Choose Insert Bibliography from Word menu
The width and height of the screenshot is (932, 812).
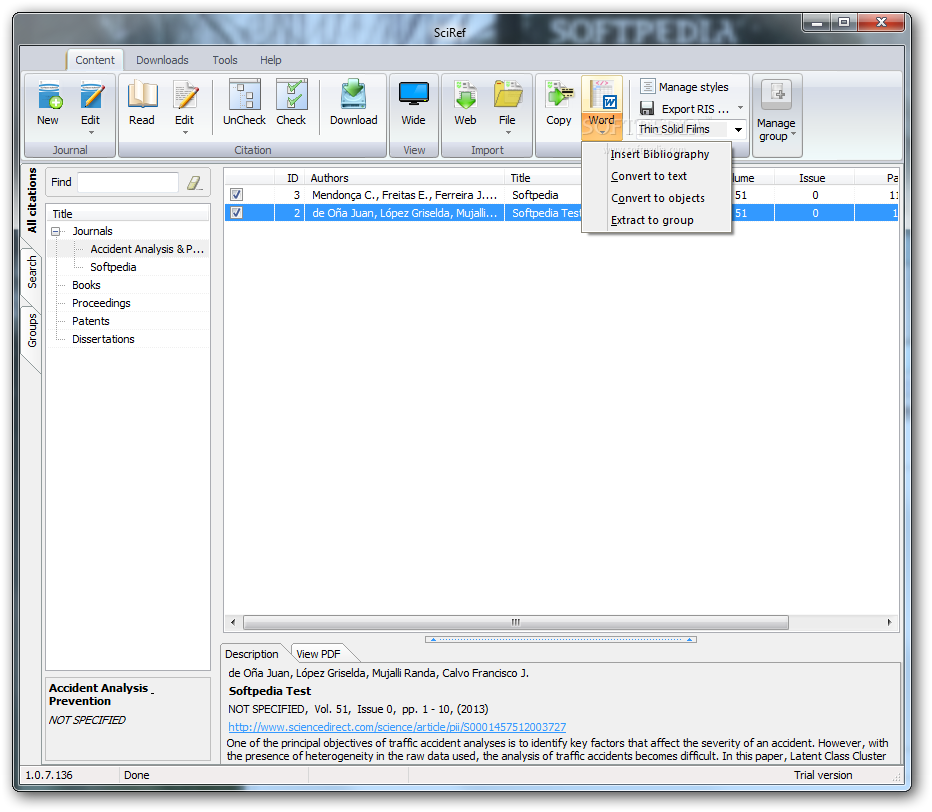click(x=660, y=154)
